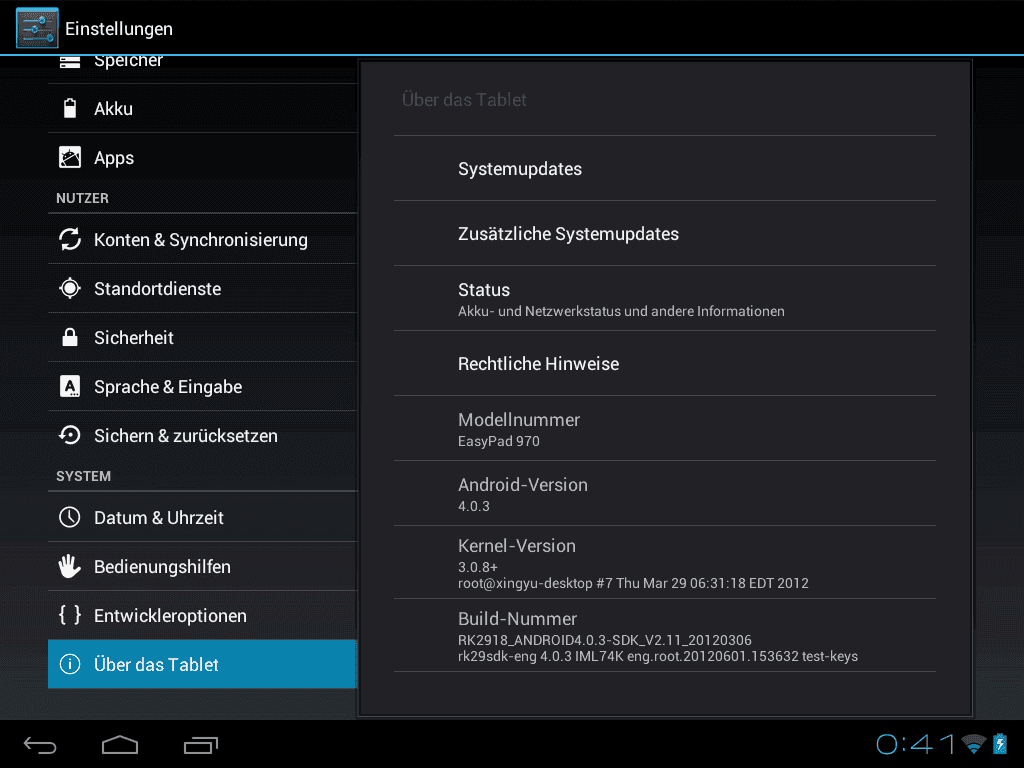This screenshot has width=1024, height=768.
Task: Tap the restore icon for Sichern & zurücksetzen
Action: point(70,435)
